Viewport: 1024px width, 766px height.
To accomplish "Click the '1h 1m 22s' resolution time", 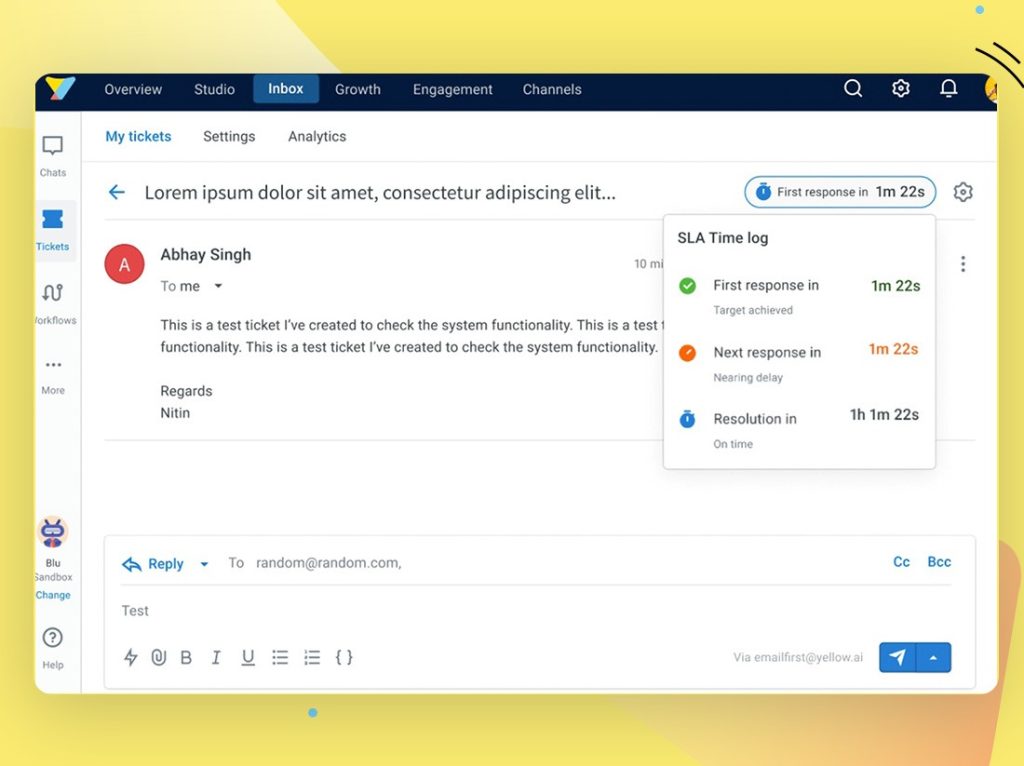I will 884,415.
